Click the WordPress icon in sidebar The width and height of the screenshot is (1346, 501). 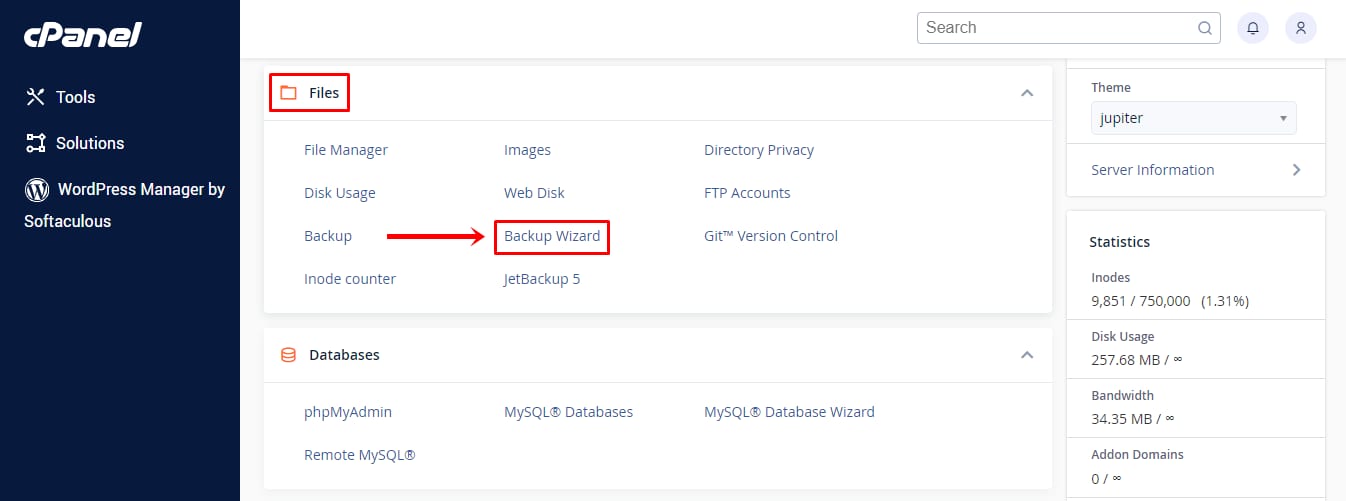(37, 189)
